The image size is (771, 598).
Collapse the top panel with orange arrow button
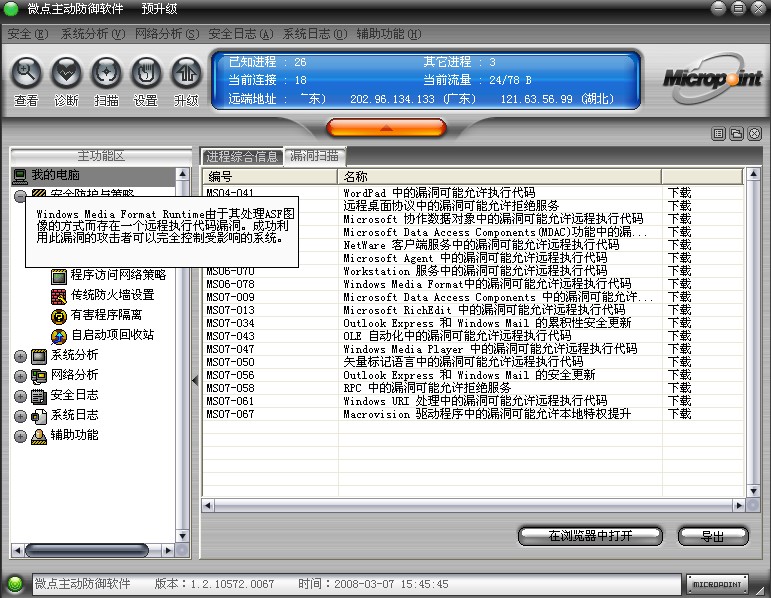pyautogui.click(x=386, y=128)
